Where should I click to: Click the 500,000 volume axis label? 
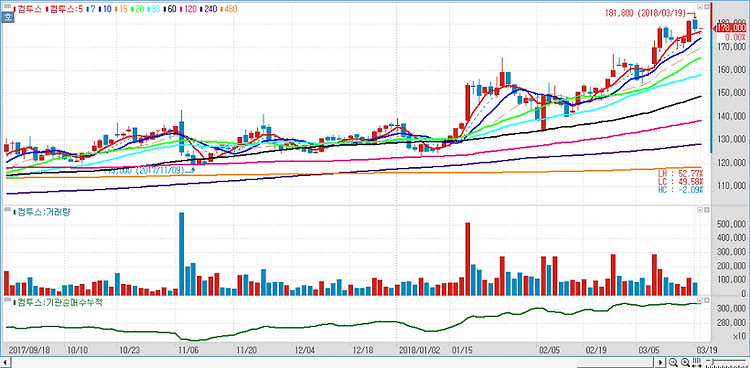[x=732, y=224]
